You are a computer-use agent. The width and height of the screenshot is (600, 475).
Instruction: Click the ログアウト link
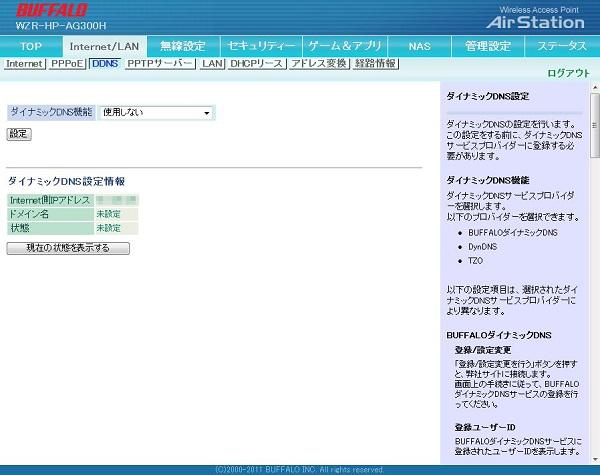(568, 74)
